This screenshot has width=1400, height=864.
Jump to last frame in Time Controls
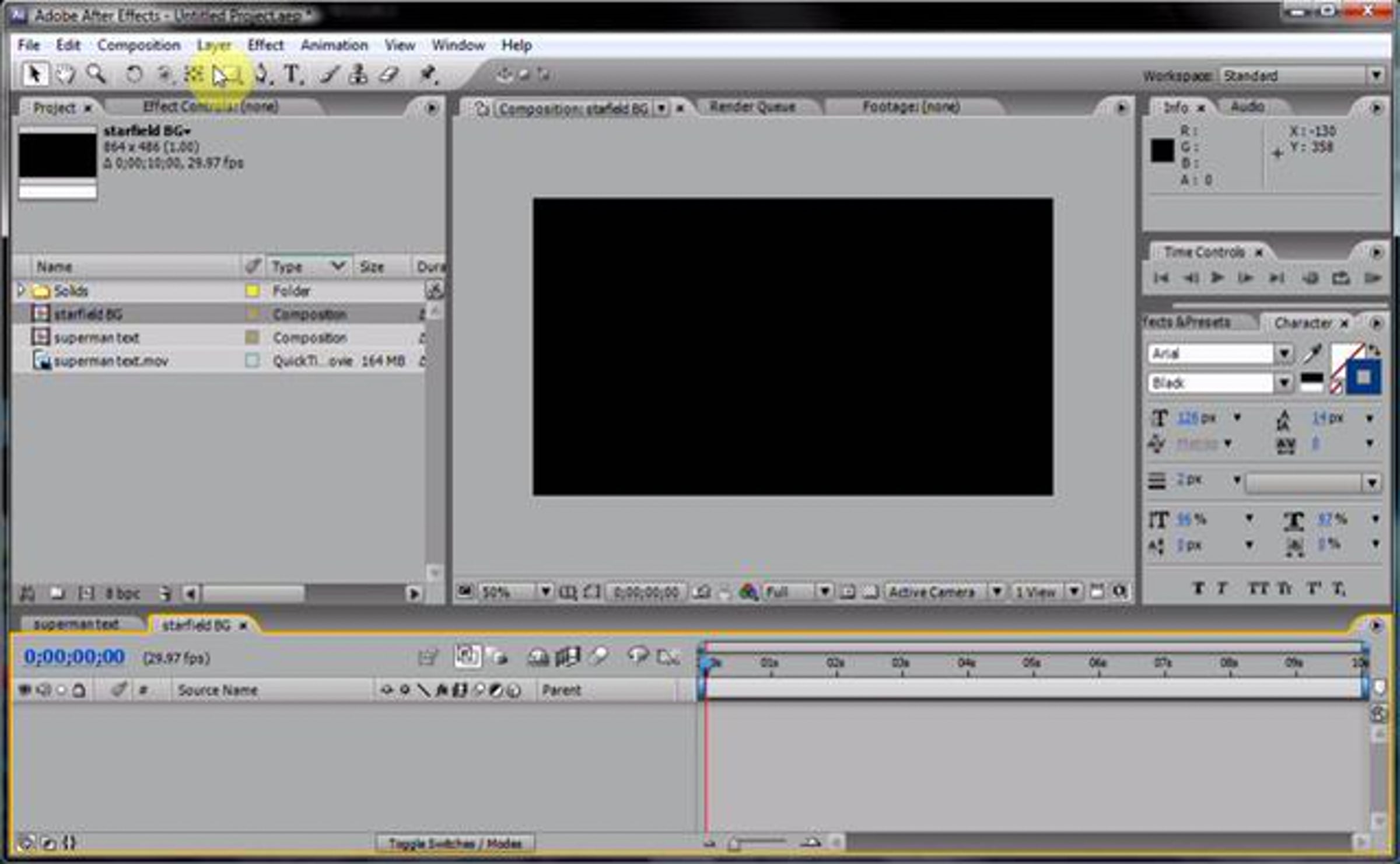(1277, 278)
